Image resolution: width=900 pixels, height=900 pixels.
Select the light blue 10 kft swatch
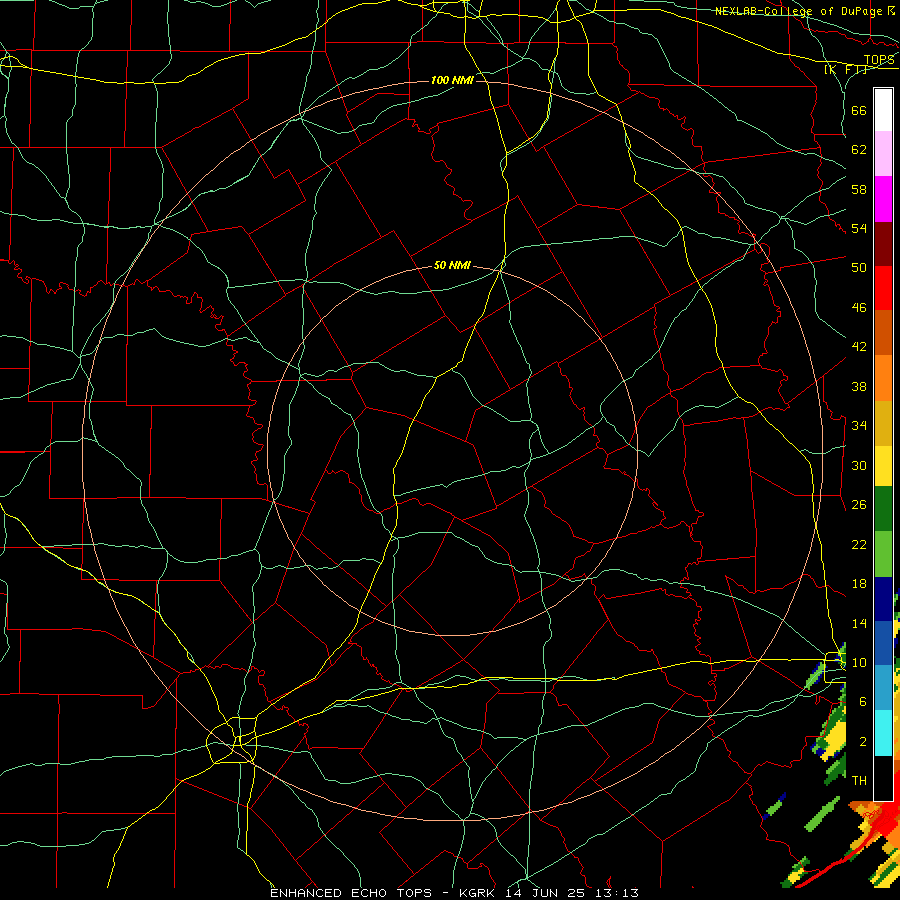coord(883,688)
